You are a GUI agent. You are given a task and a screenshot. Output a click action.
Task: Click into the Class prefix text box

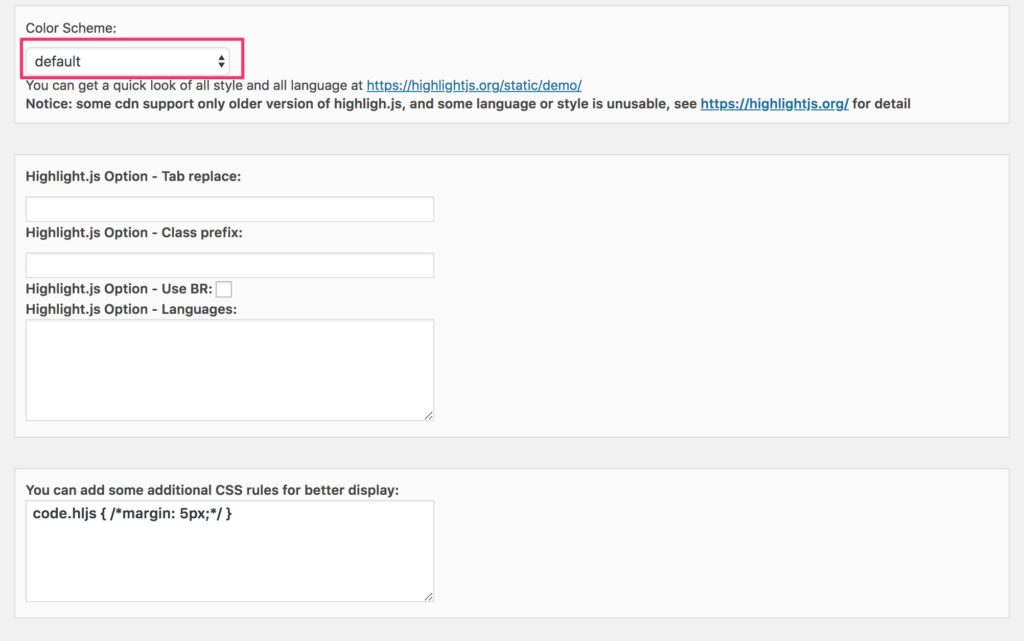229,265
